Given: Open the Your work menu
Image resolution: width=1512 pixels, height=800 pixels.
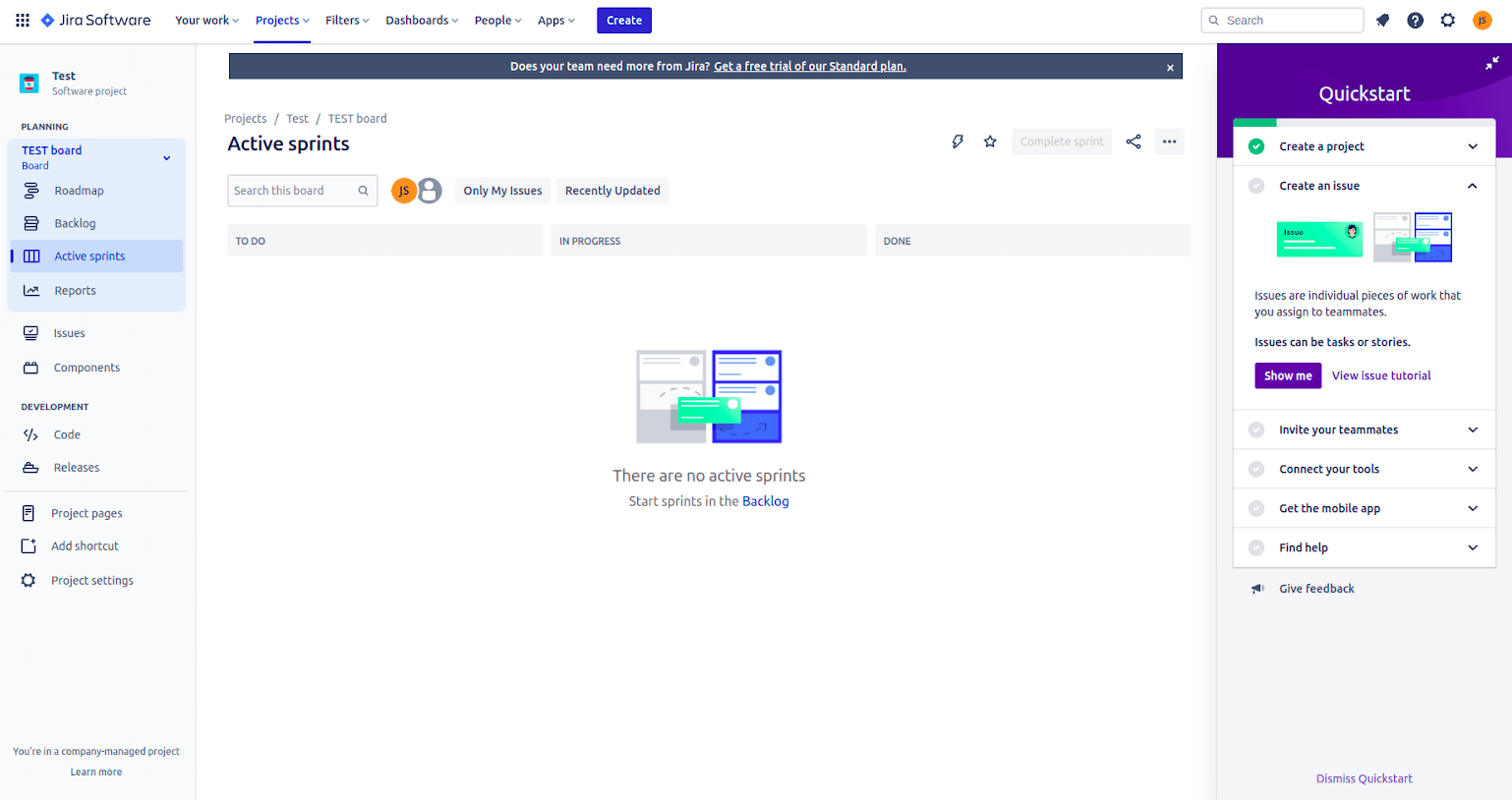Looking at the screenshot, I should [206, 21].
